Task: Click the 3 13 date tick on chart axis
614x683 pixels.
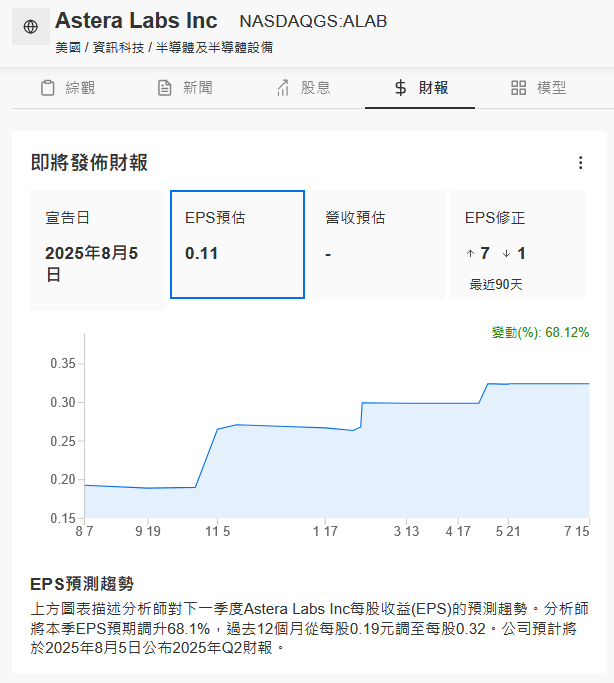Action: 406,531
